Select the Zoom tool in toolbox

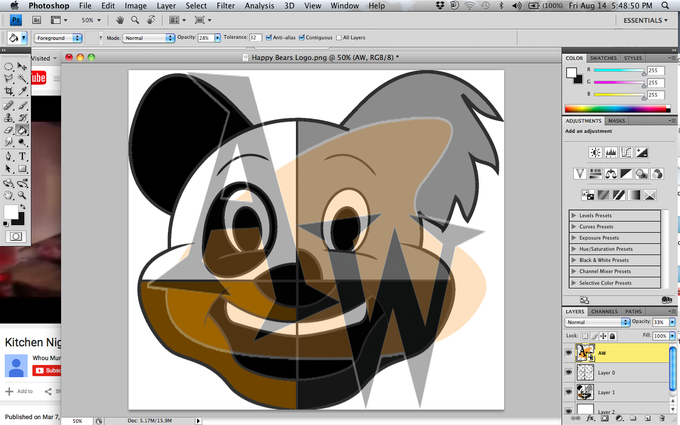point(22,195)
